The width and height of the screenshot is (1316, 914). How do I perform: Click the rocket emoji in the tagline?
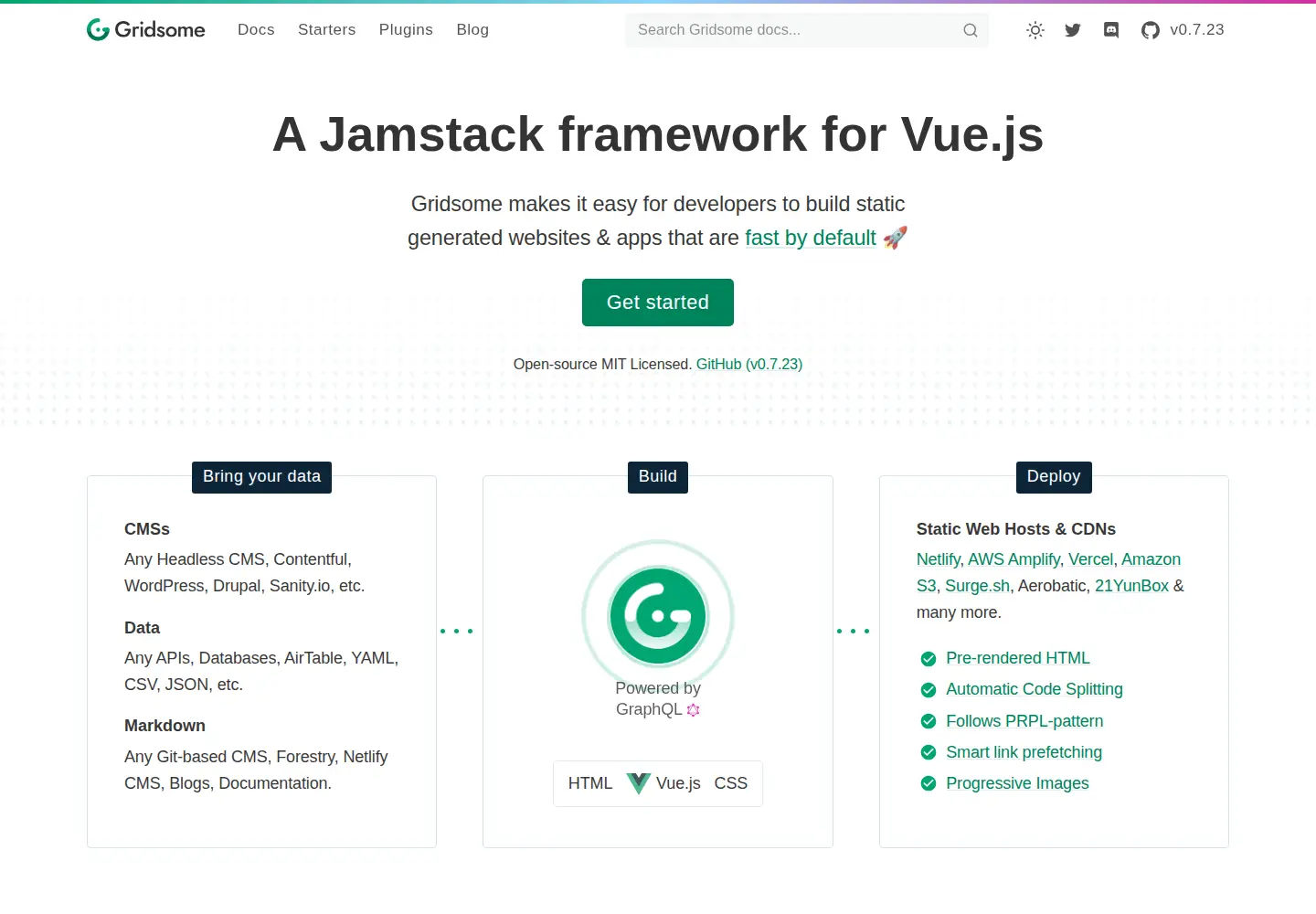pyautogui.click(x=896, y=238)
